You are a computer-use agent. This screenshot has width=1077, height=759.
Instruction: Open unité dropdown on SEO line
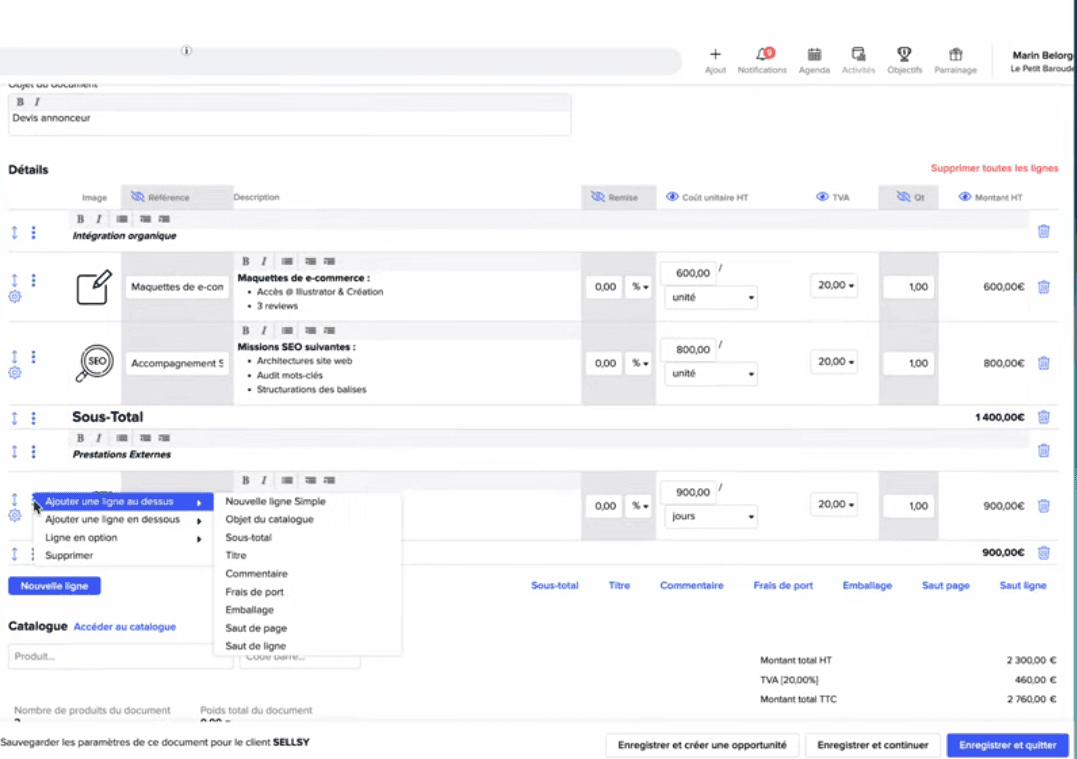point(711,374)
